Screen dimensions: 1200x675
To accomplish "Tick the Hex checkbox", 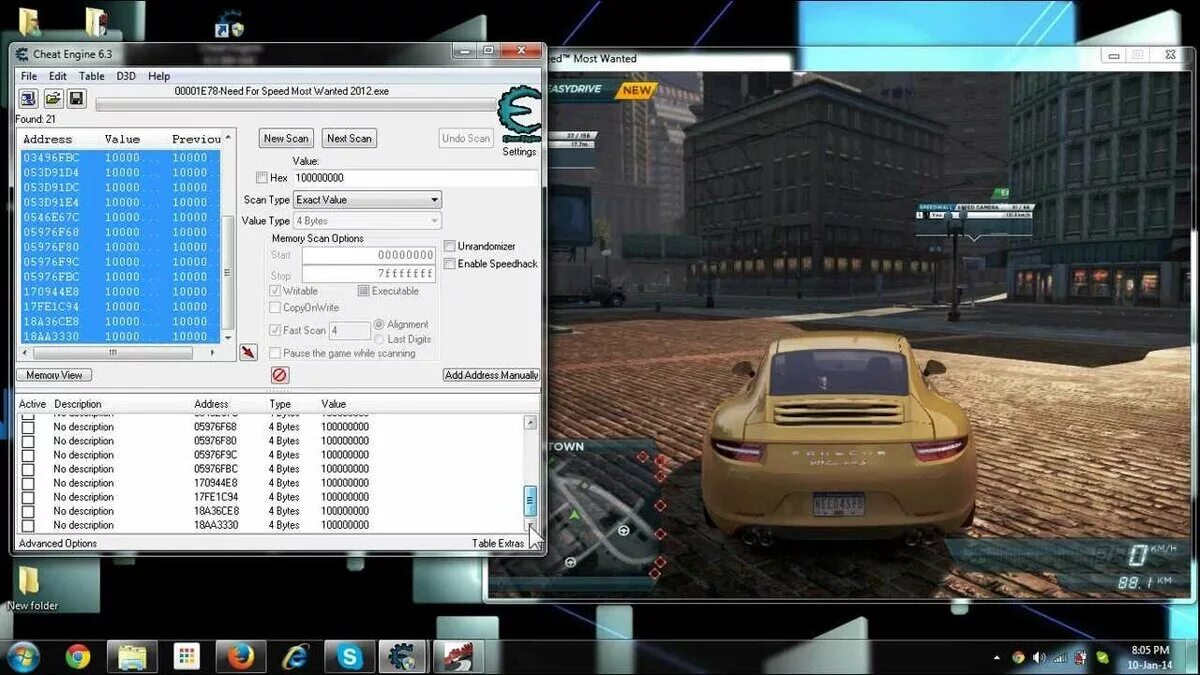I will click(262, 178).
